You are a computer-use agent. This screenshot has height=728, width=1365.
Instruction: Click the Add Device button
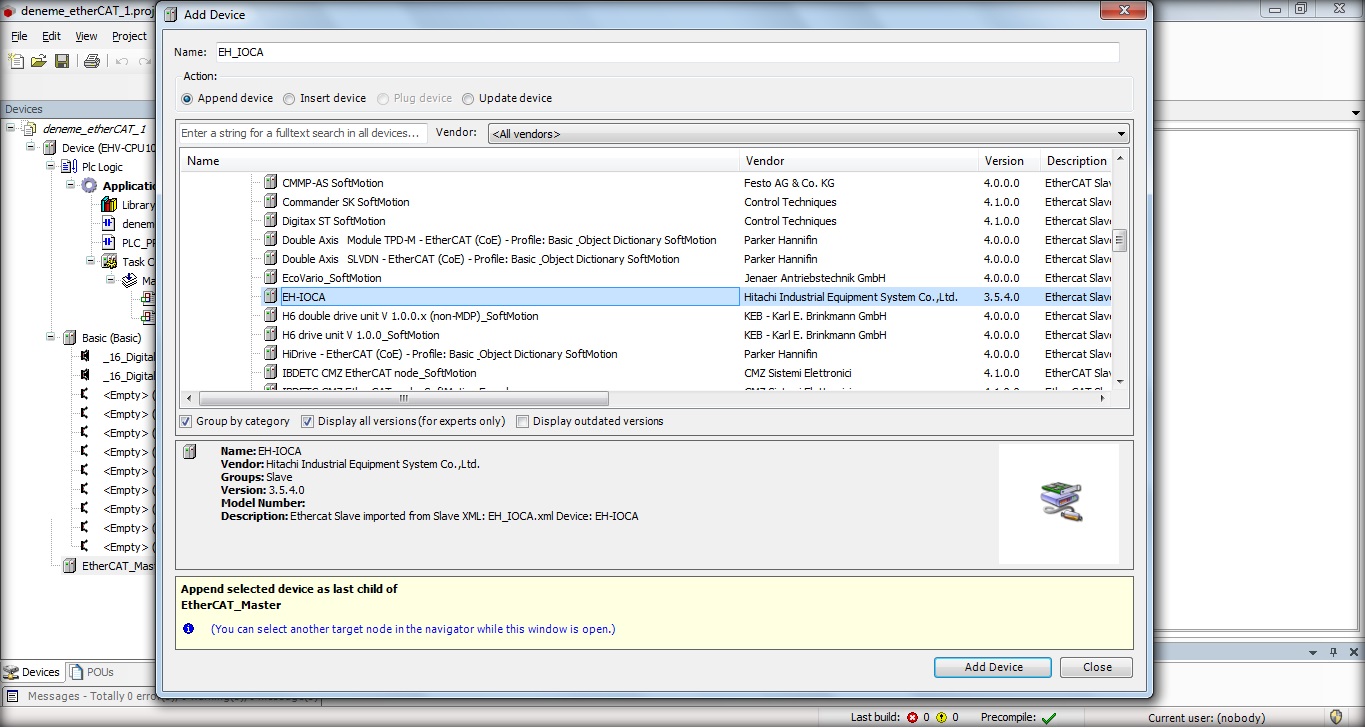pyautogui.click(x=992, y=667)
